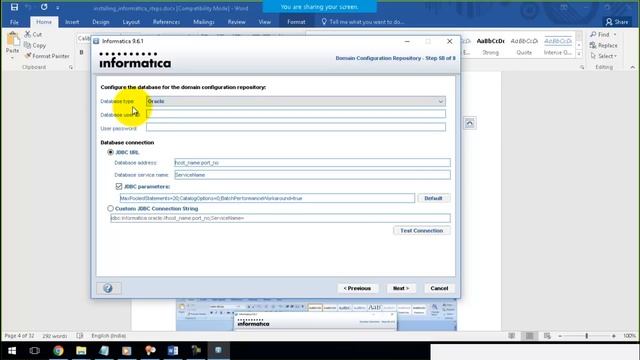The image size is (640, 360).
Task: Switch to Web Layout view icon
Action: point(547,336)
